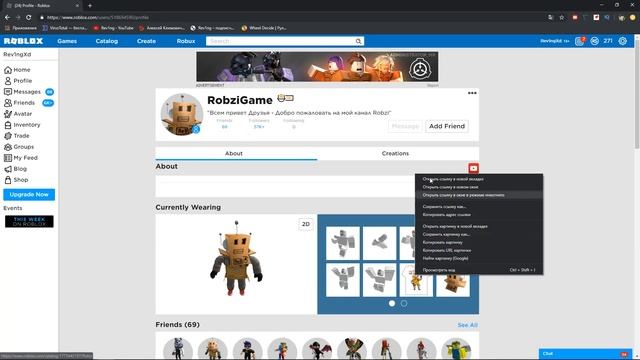640x360 pixels.
Task: Open the first worn item thumbnail
Action: [343, 243]
